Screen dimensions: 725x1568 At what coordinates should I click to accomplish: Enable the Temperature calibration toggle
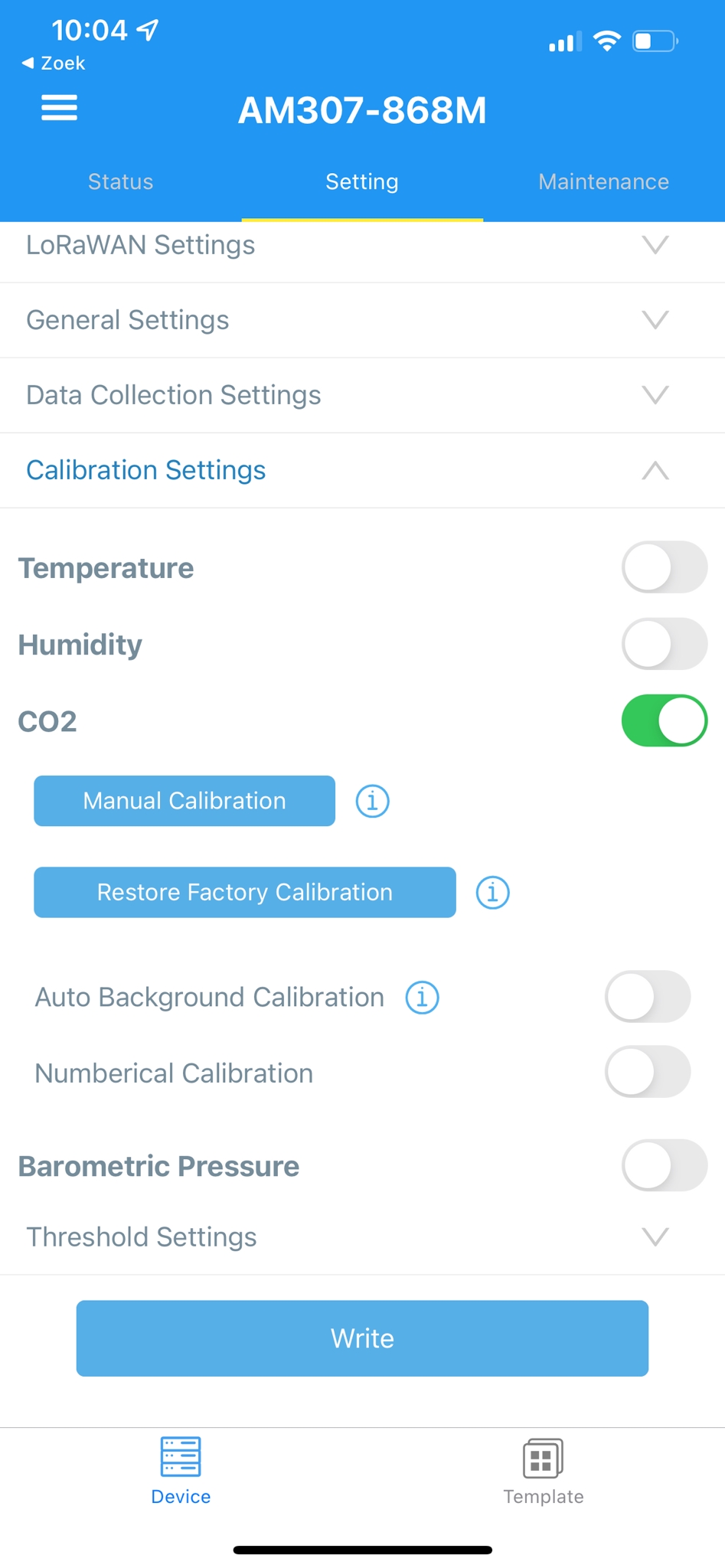665,567
